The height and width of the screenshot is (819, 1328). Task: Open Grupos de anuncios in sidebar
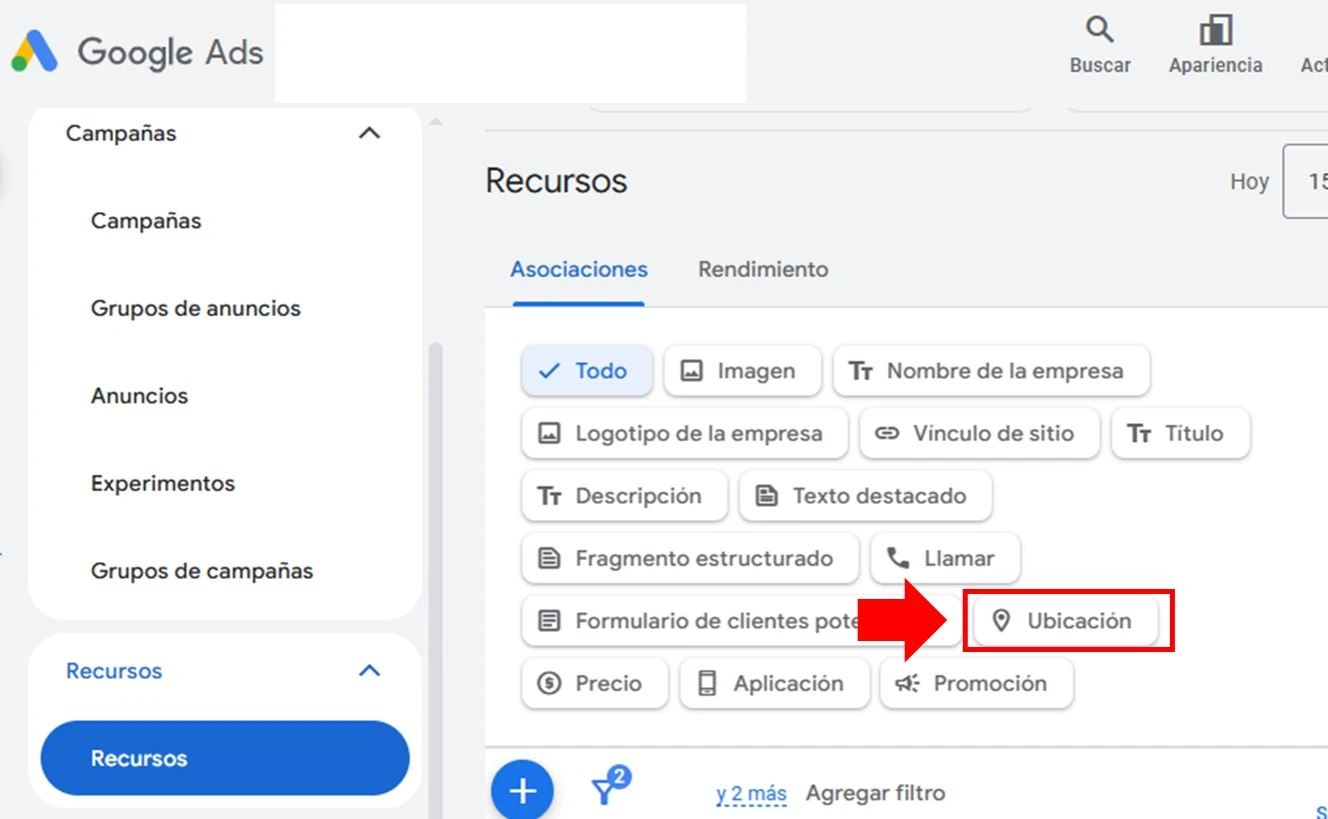[x=196, y=308]
